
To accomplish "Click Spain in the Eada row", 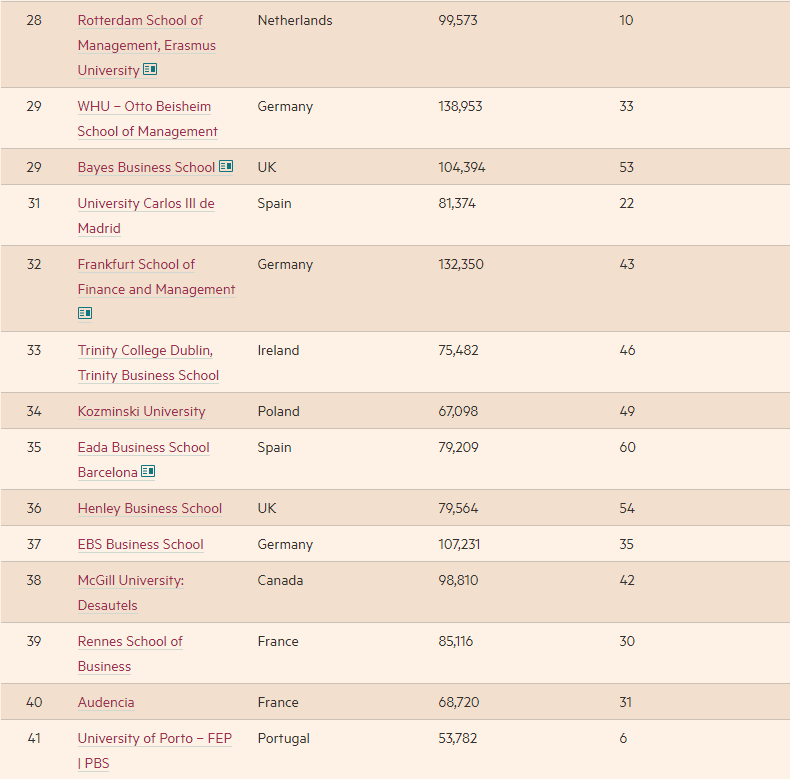I will coord(275,447).
